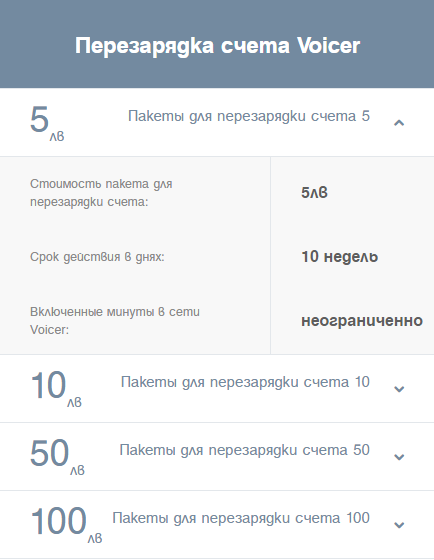
Task: Collapse the 5 лв package chevron
Action: pos(399,123)
